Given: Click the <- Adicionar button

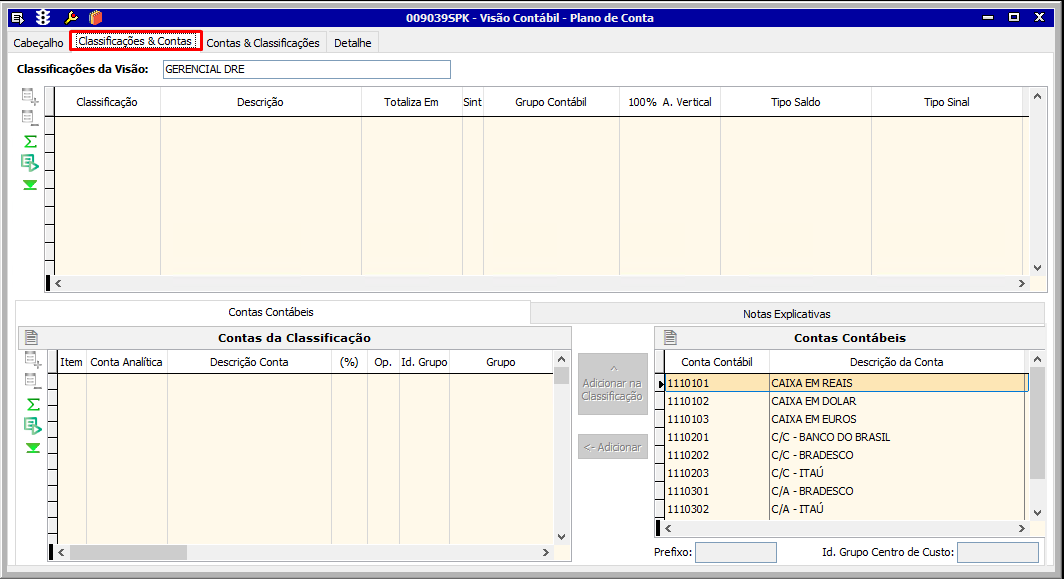Looking at the screenshot, I should pos(612,447).
